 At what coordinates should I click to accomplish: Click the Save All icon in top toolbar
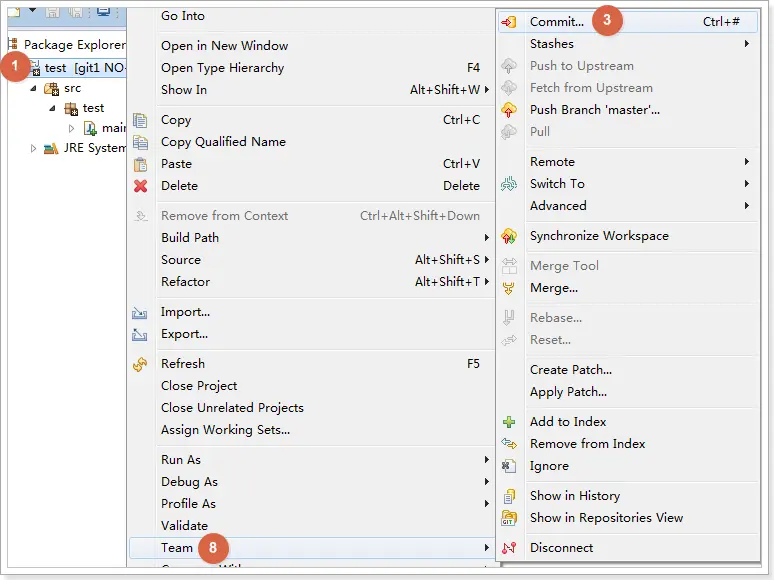[x=76, y=11]
